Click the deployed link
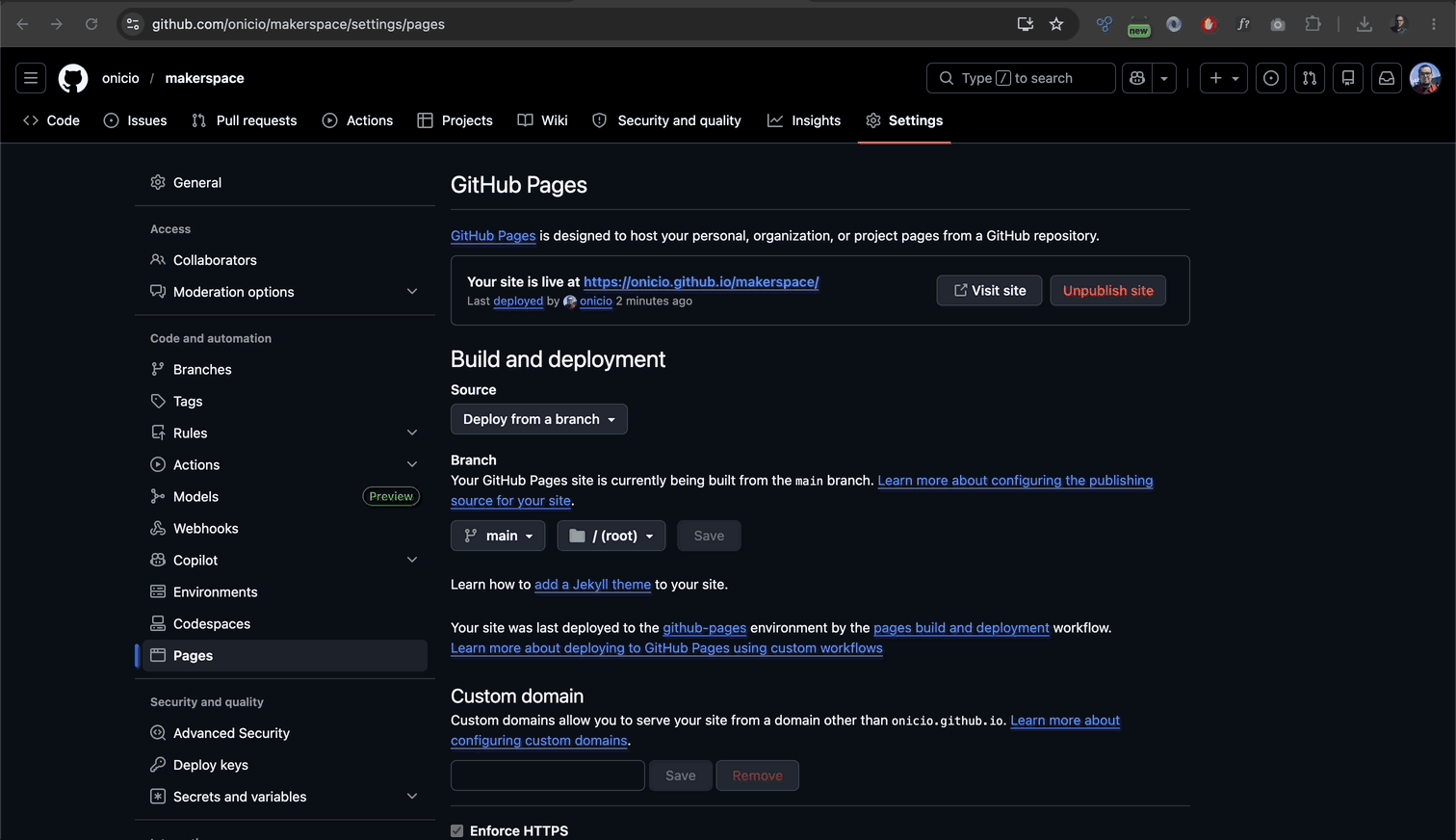 [518, 301]
